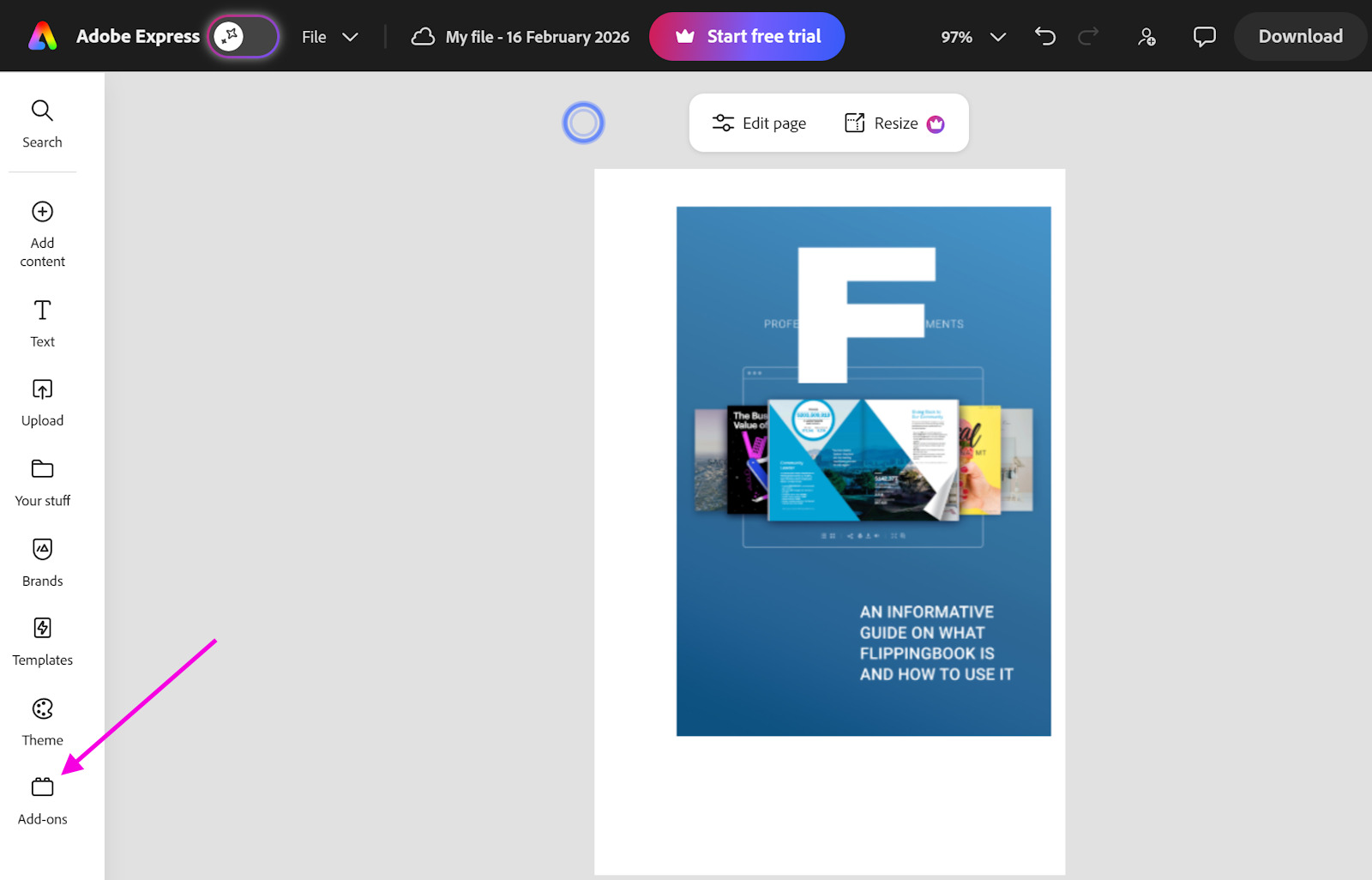Open the Add-ons panel
Screen dimensions: 1372x880
[x=42, y=800]
